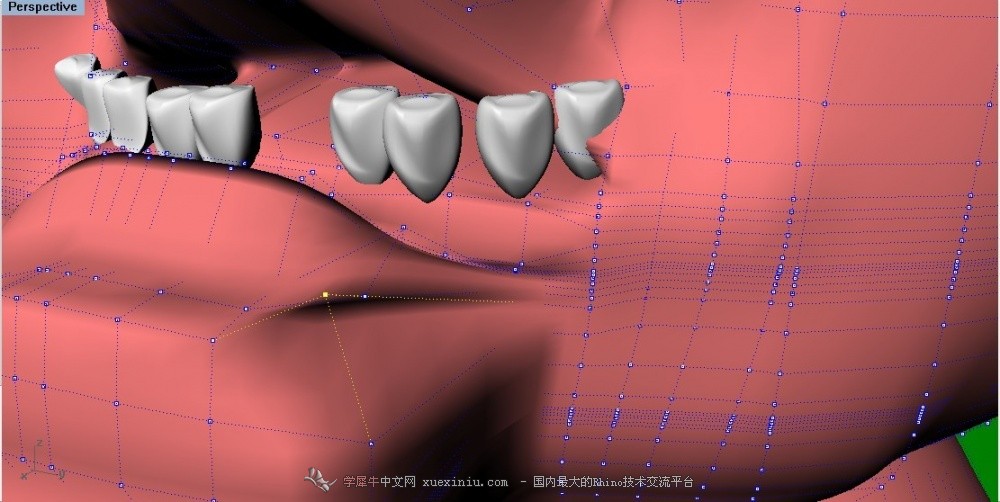The width and height of the screenshot is (1000, 502).
Task: Select the yellow highlighted control point
Action: [x=325, y=295]
